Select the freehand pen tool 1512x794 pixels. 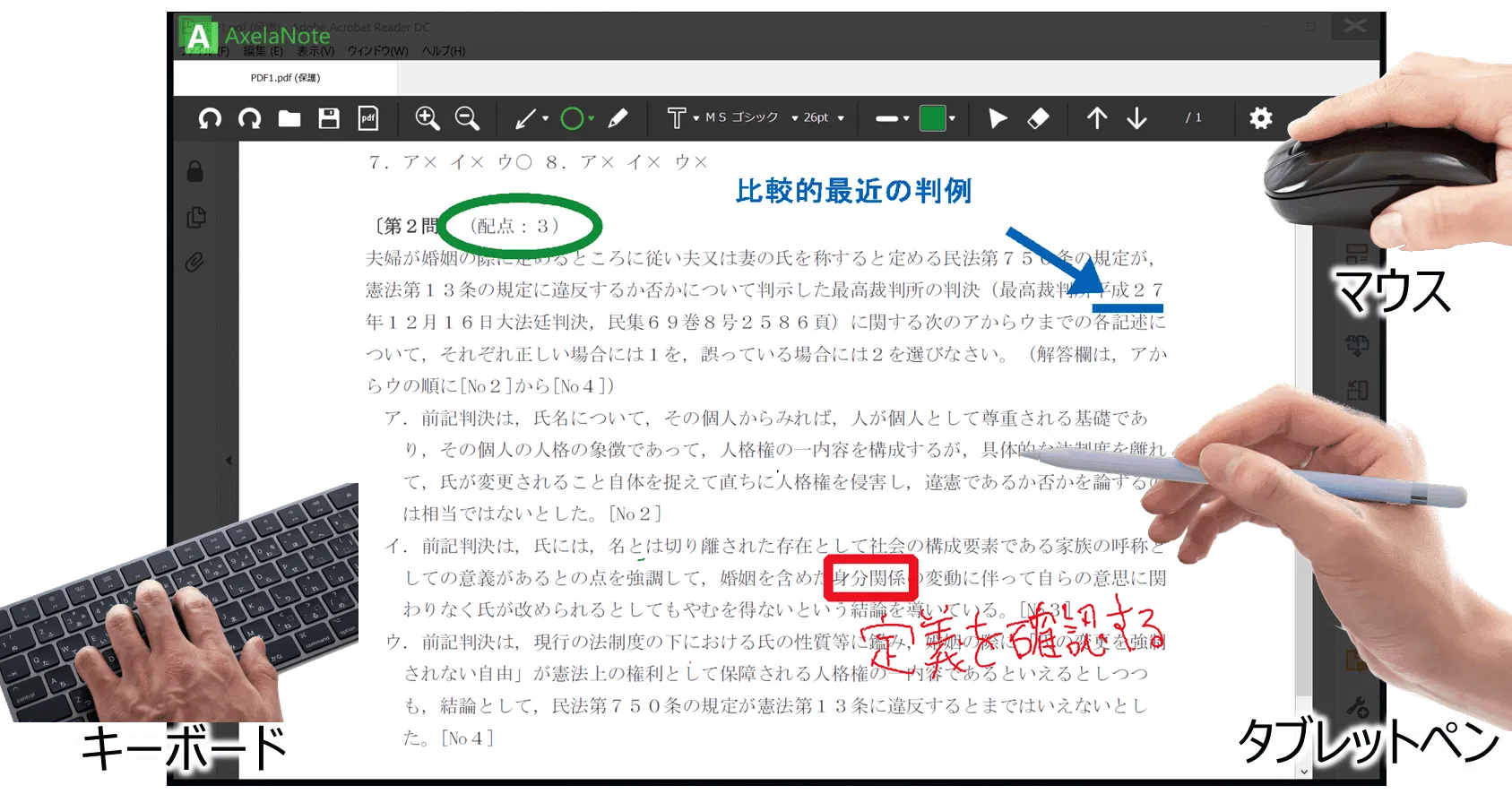tap(618, 118)
